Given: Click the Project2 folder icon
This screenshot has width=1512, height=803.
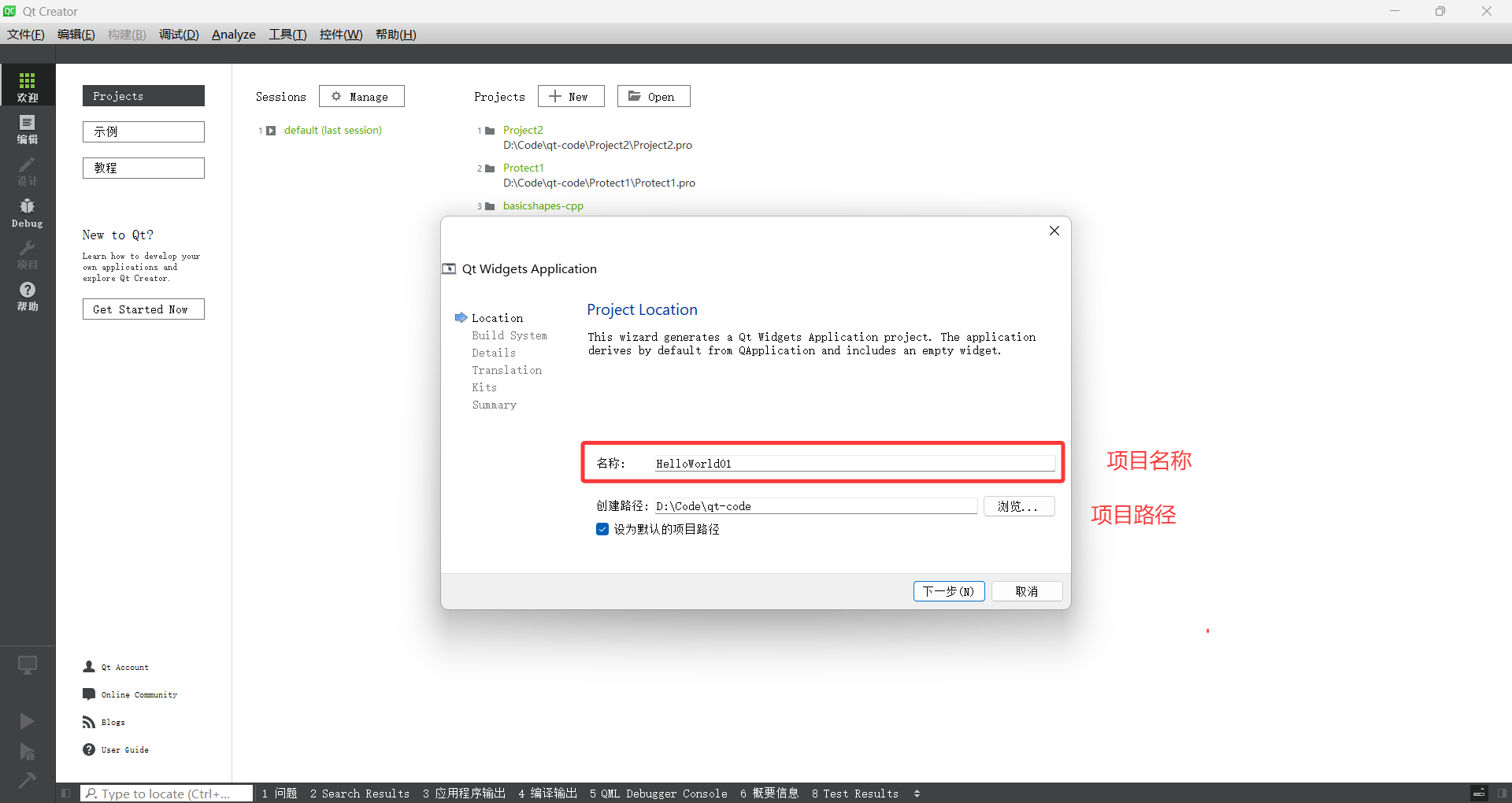Looking at the screenshot, I should (x=490, y=131).
